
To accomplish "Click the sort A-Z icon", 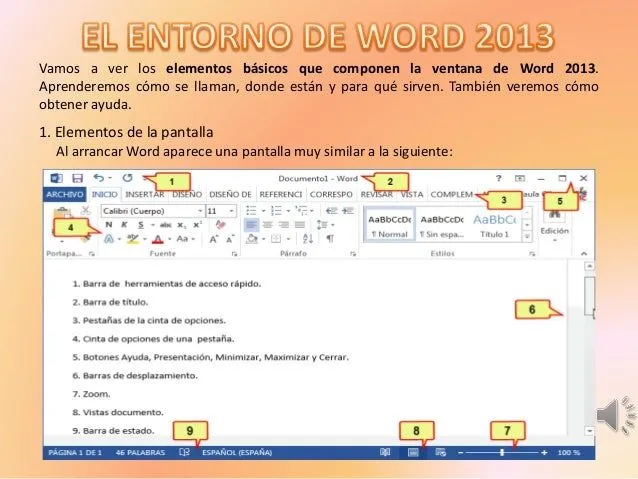I will 308,239.
